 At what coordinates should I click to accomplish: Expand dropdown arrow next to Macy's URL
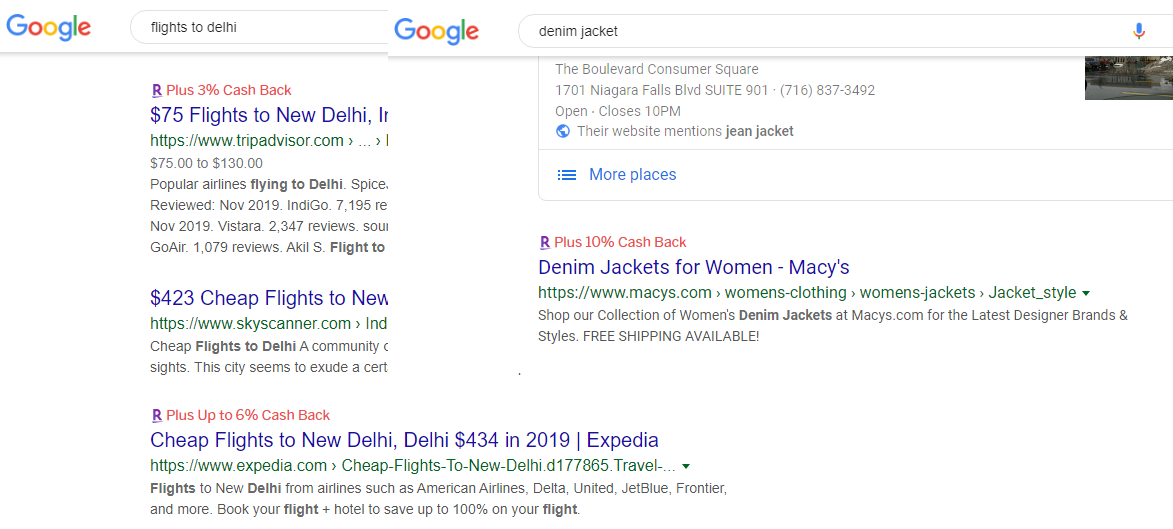pos(1086,293)
